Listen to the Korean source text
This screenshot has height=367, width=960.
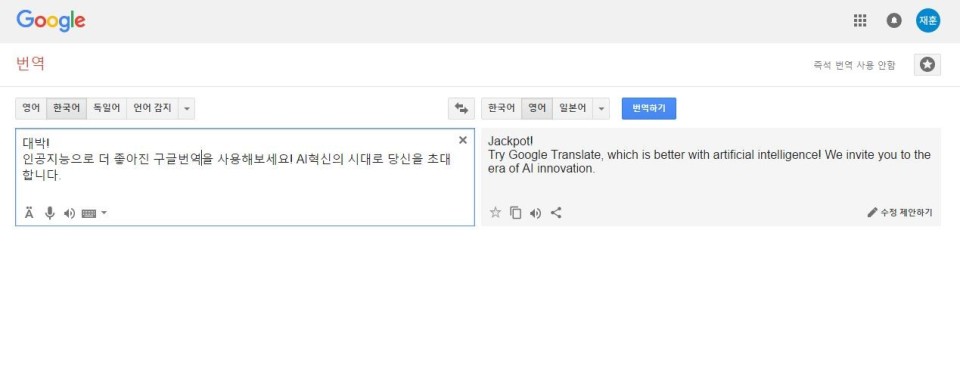[x=69, y=213]
